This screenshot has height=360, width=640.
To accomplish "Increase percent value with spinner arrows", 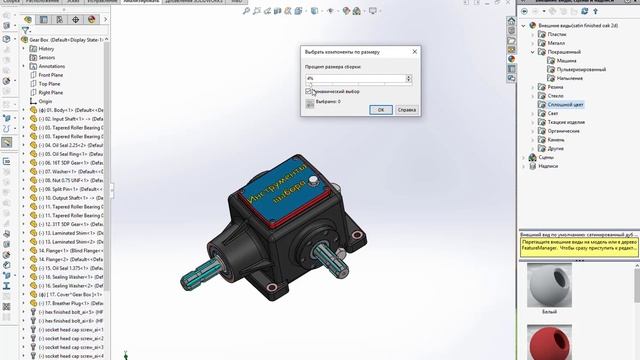I will pos(409,76).
